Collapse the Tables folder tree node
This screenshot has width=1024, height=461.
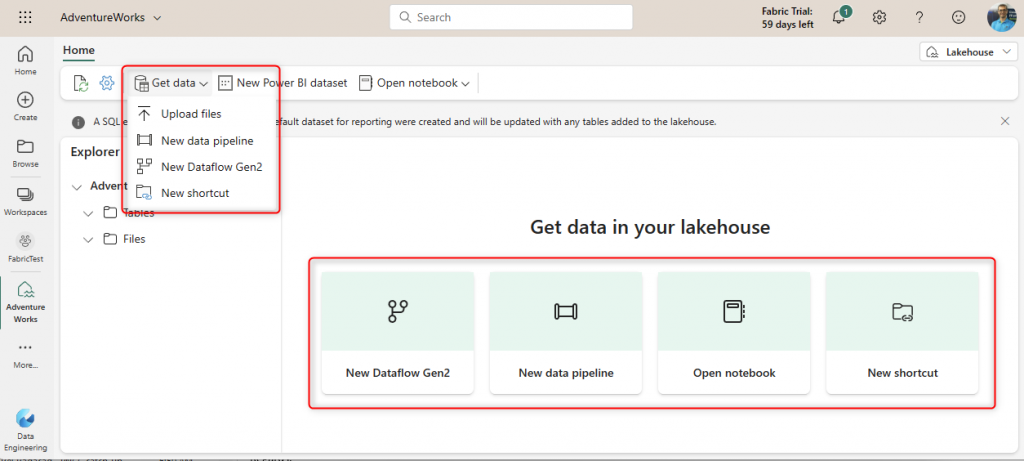(x=88, y=212)
